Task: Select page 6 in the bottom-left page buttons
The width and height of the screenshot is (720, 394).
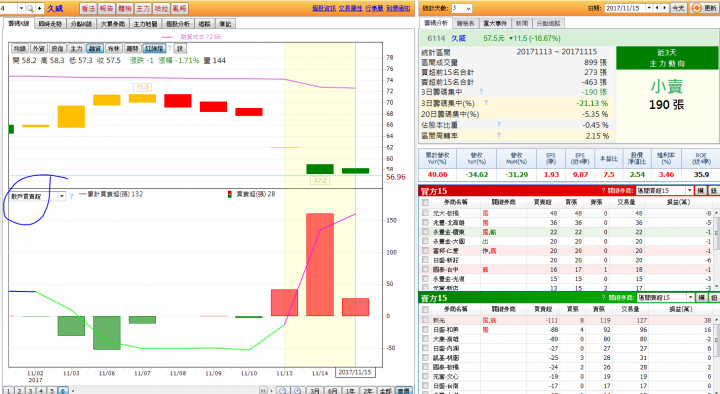Action: pos(63,390)
